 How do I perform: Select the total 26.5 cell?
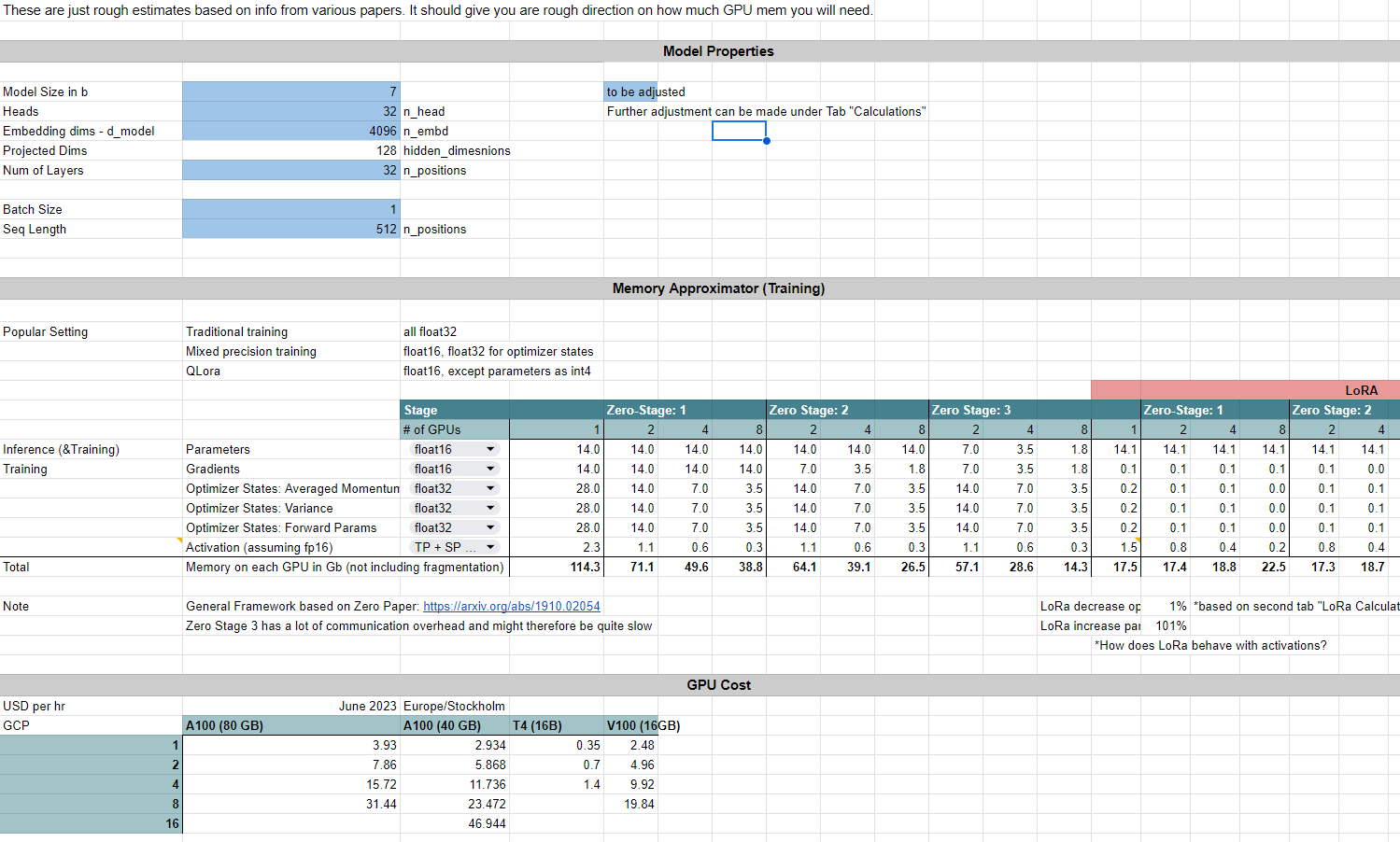901,567
